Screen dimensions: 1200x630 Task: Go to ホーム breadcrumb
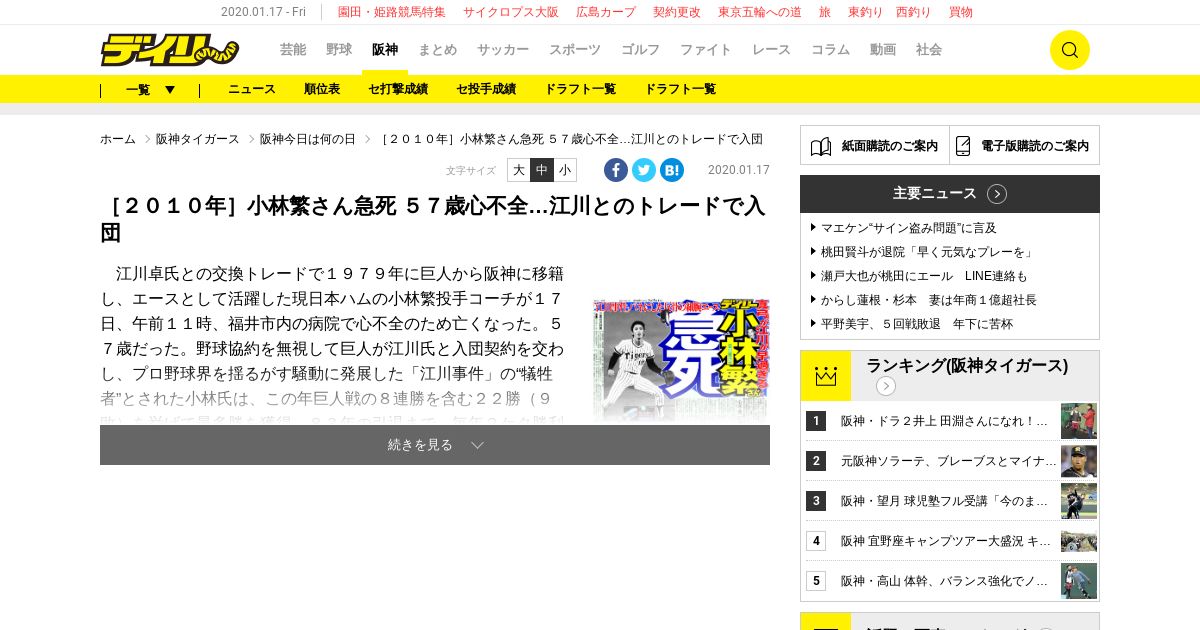click(118, 139)
